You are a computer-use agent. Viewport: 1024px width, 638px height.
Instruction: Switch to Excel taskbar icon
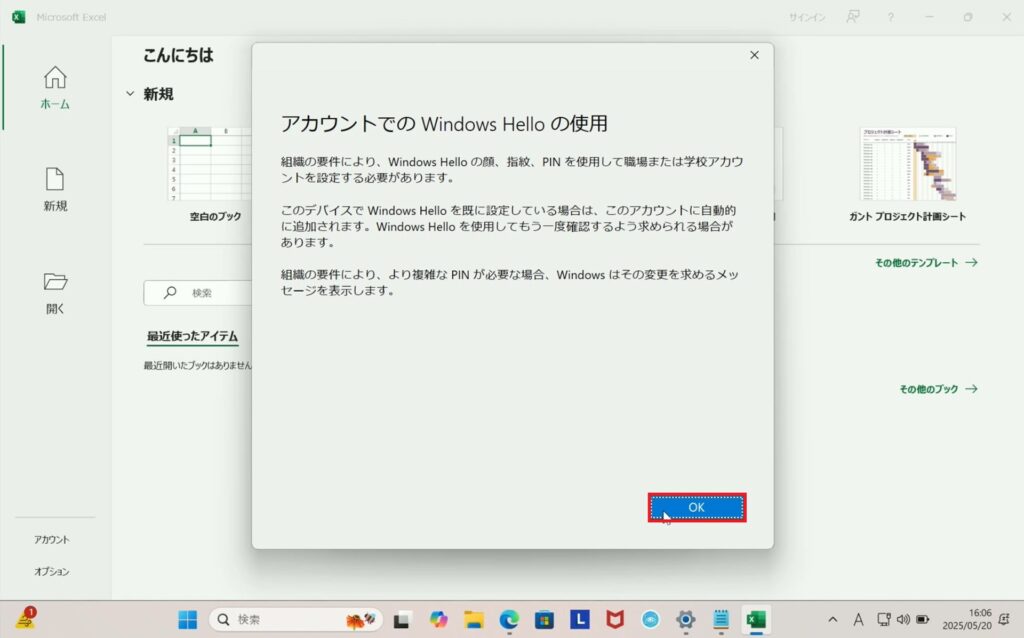click(756, 620)
